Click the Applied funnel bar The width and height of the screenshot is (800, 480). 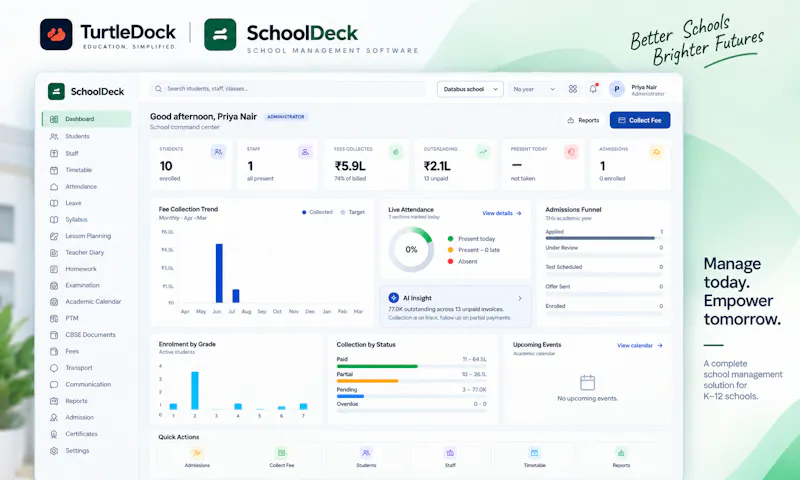[600, 238]
